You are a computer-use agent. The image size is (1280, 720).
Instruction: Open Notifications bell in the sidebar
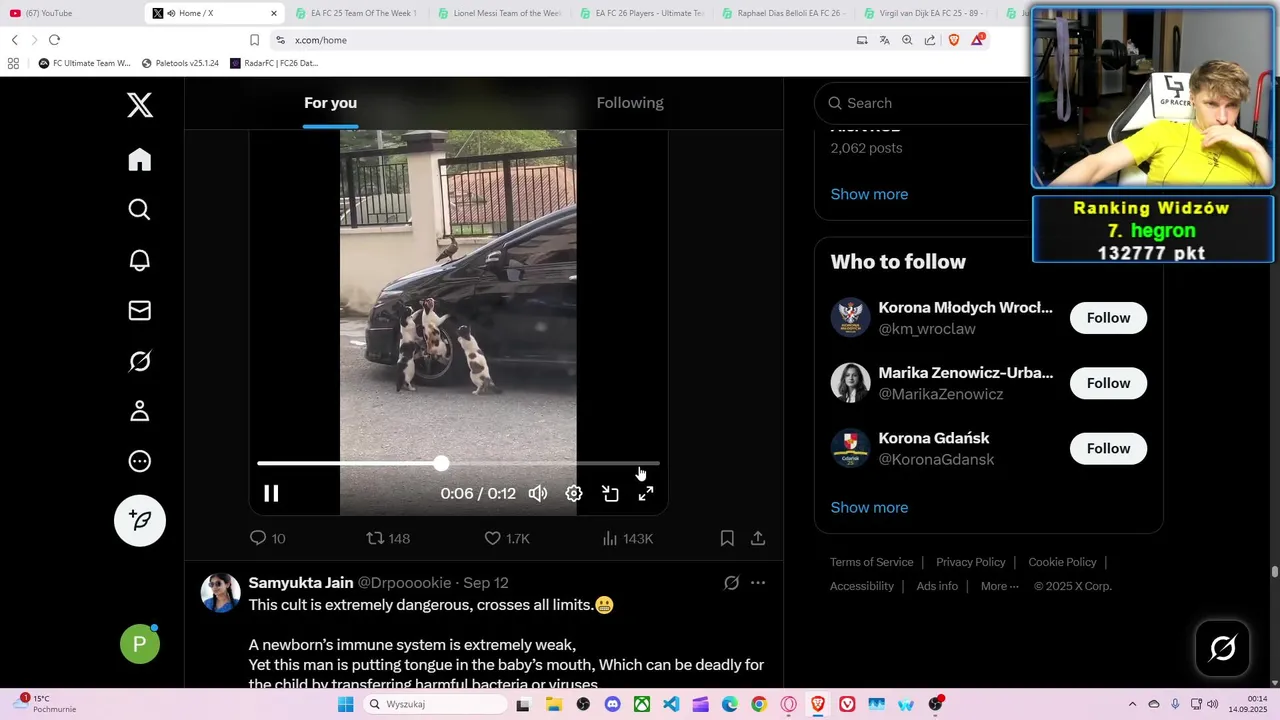(x=140, y=260)
